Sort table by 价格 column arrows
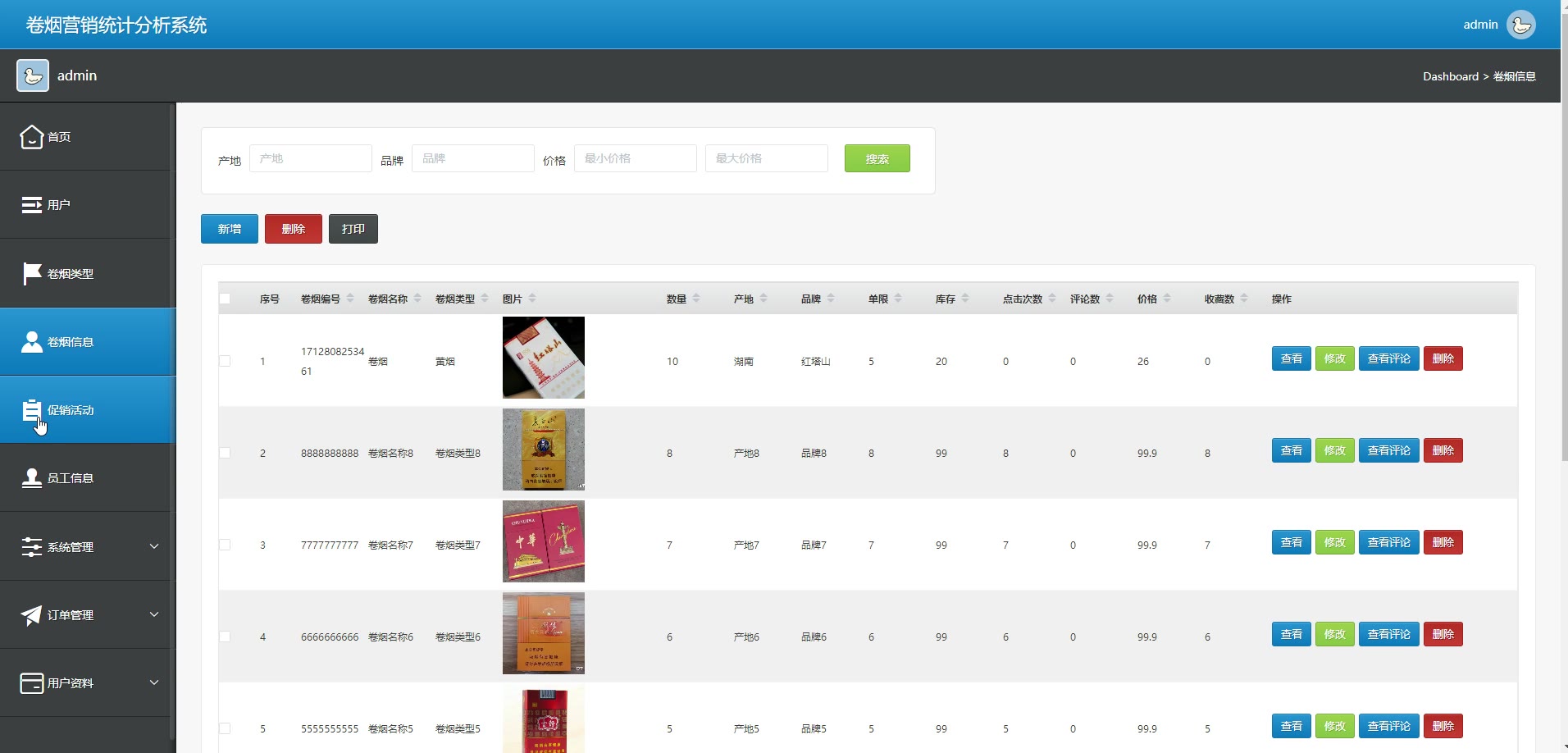Viewport: 1568px width, 753px height. pos(1167,299)
